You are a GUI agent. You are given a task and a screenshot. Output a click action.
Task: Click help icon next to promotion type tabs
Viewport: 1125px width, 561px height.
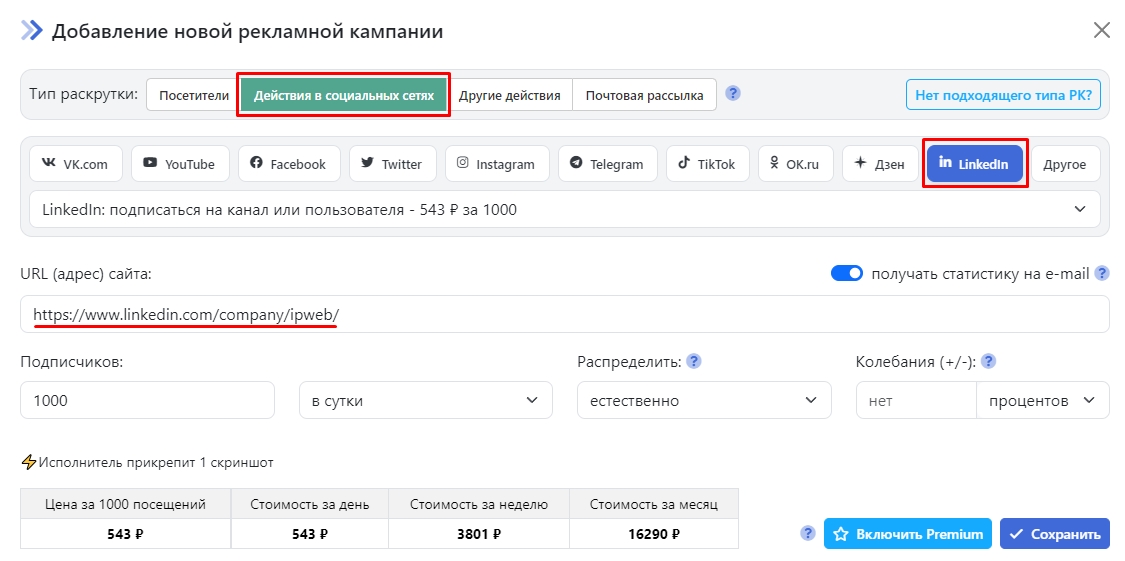[733, 94]
